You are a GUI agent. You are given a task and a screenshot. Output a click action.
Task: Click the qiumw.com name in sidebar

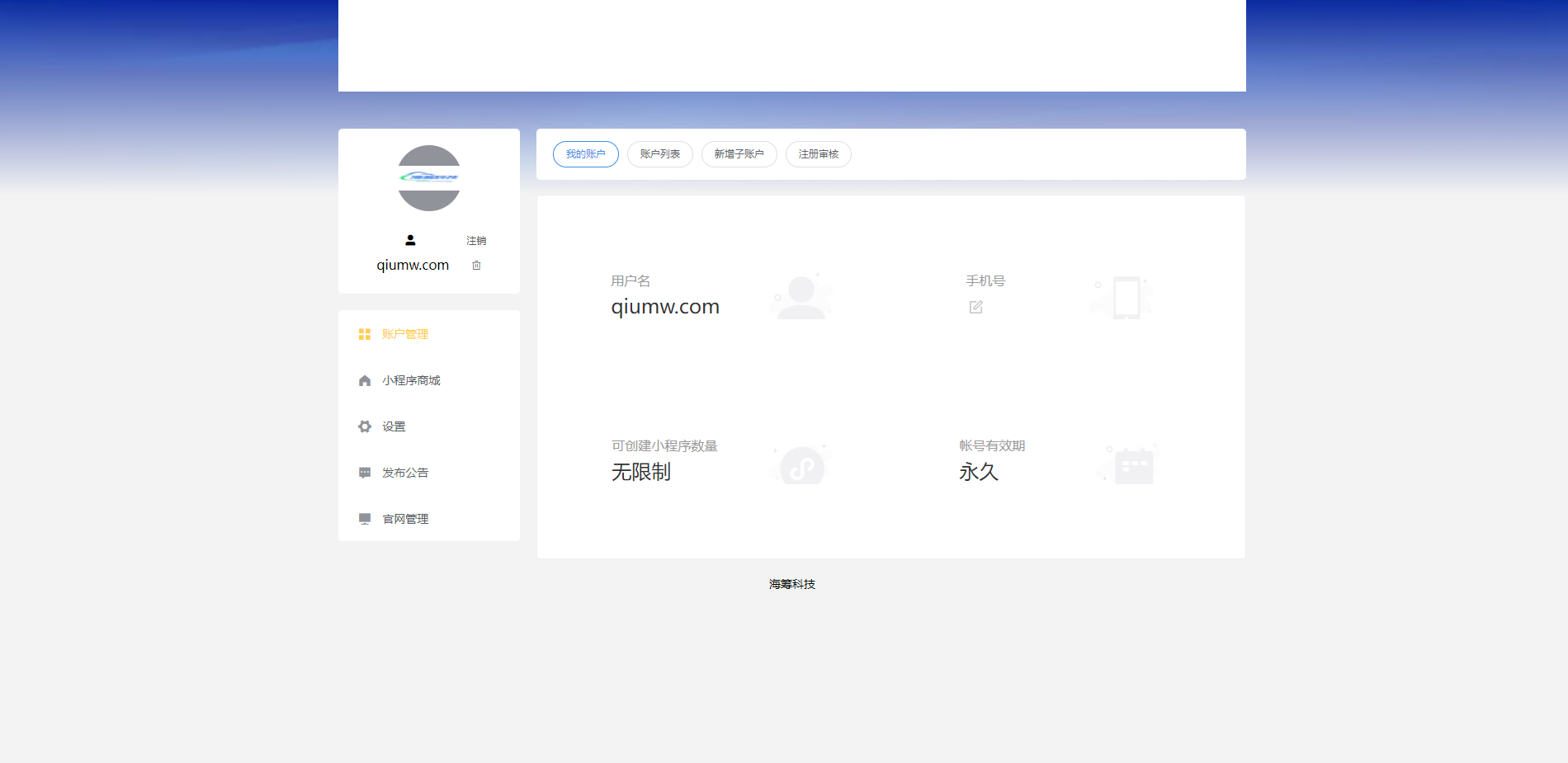click(x=413, y=265)
